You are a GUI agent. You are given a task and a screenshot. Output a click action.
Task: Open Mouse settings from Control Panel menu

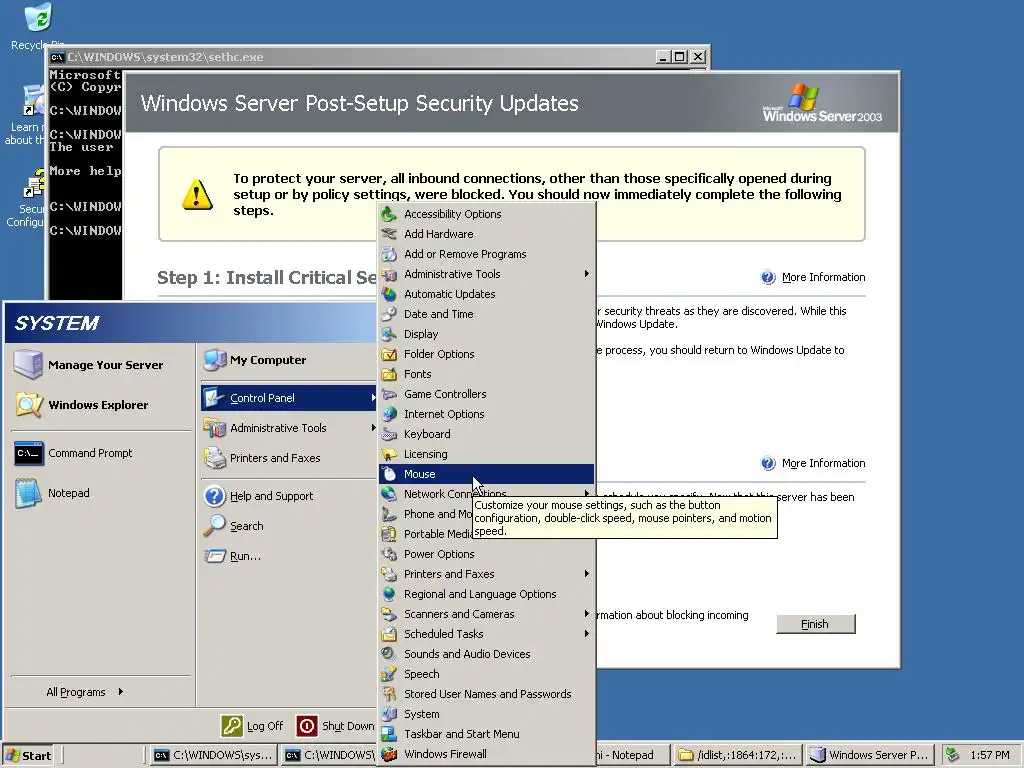pyautogui.click(x=487, y=474)
